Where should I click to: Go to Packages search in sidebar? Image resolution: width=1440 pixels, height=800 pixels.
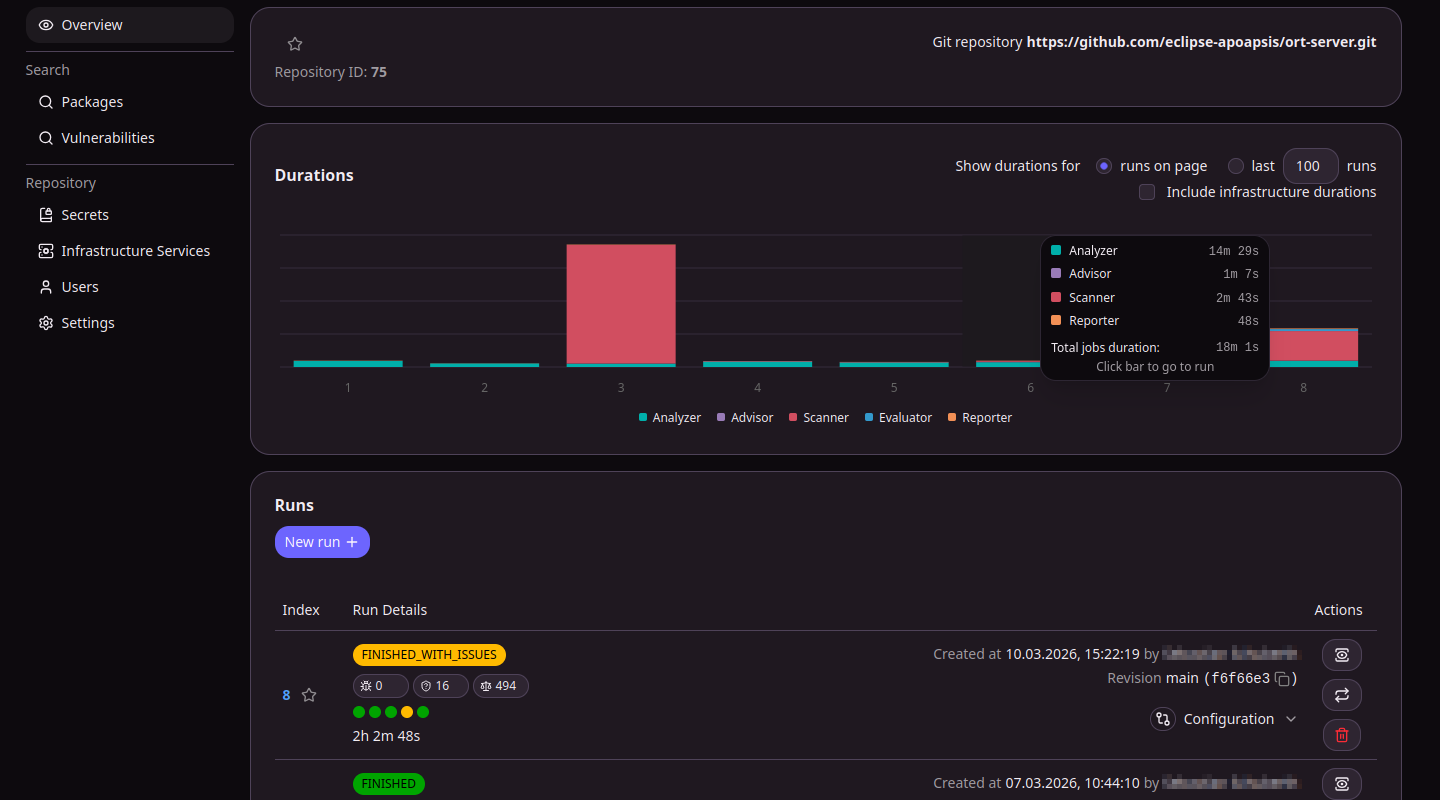click(x=130, y=102)
